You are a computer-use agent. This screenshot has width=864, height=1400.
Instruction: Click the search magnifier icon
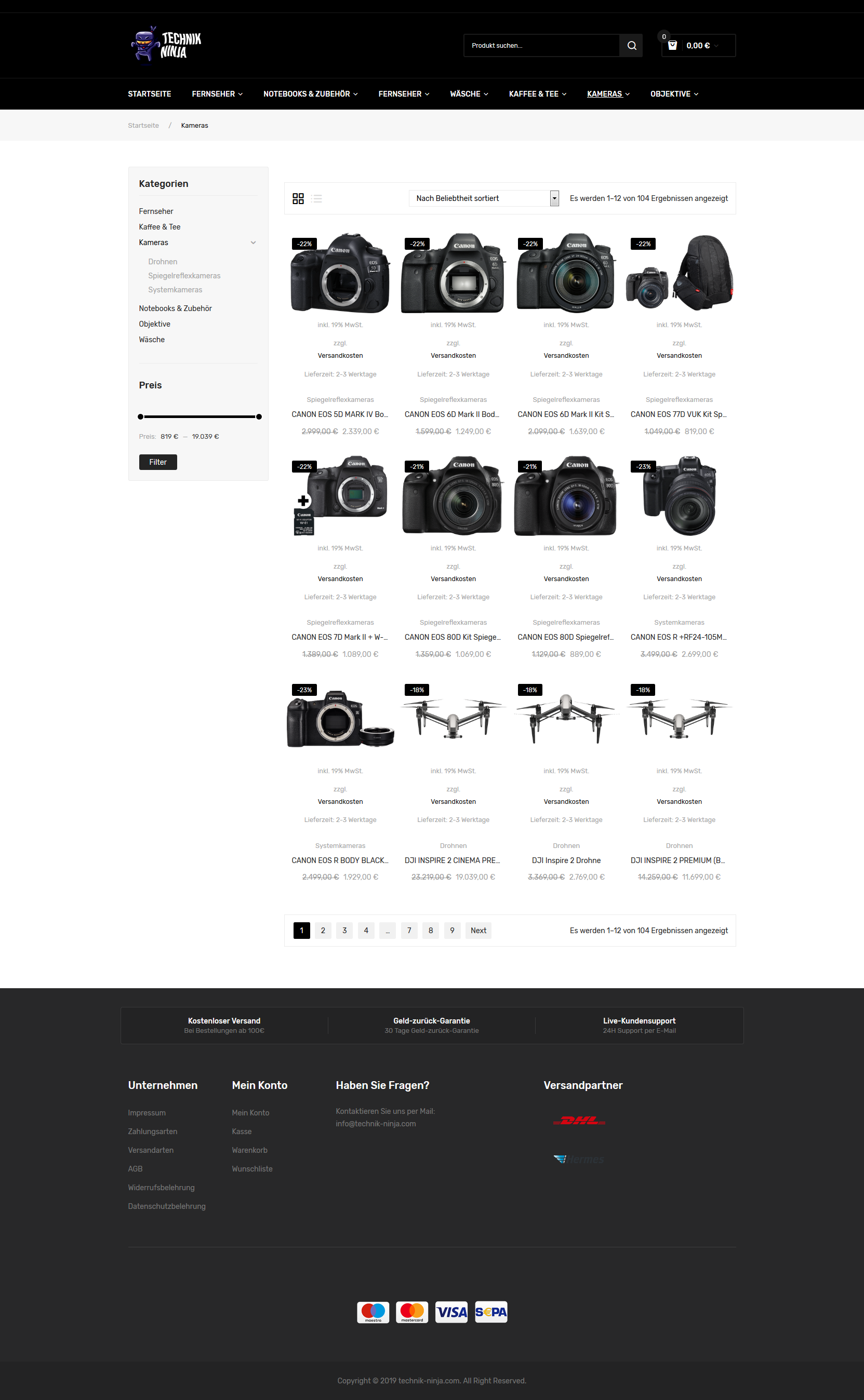(631, 46)
